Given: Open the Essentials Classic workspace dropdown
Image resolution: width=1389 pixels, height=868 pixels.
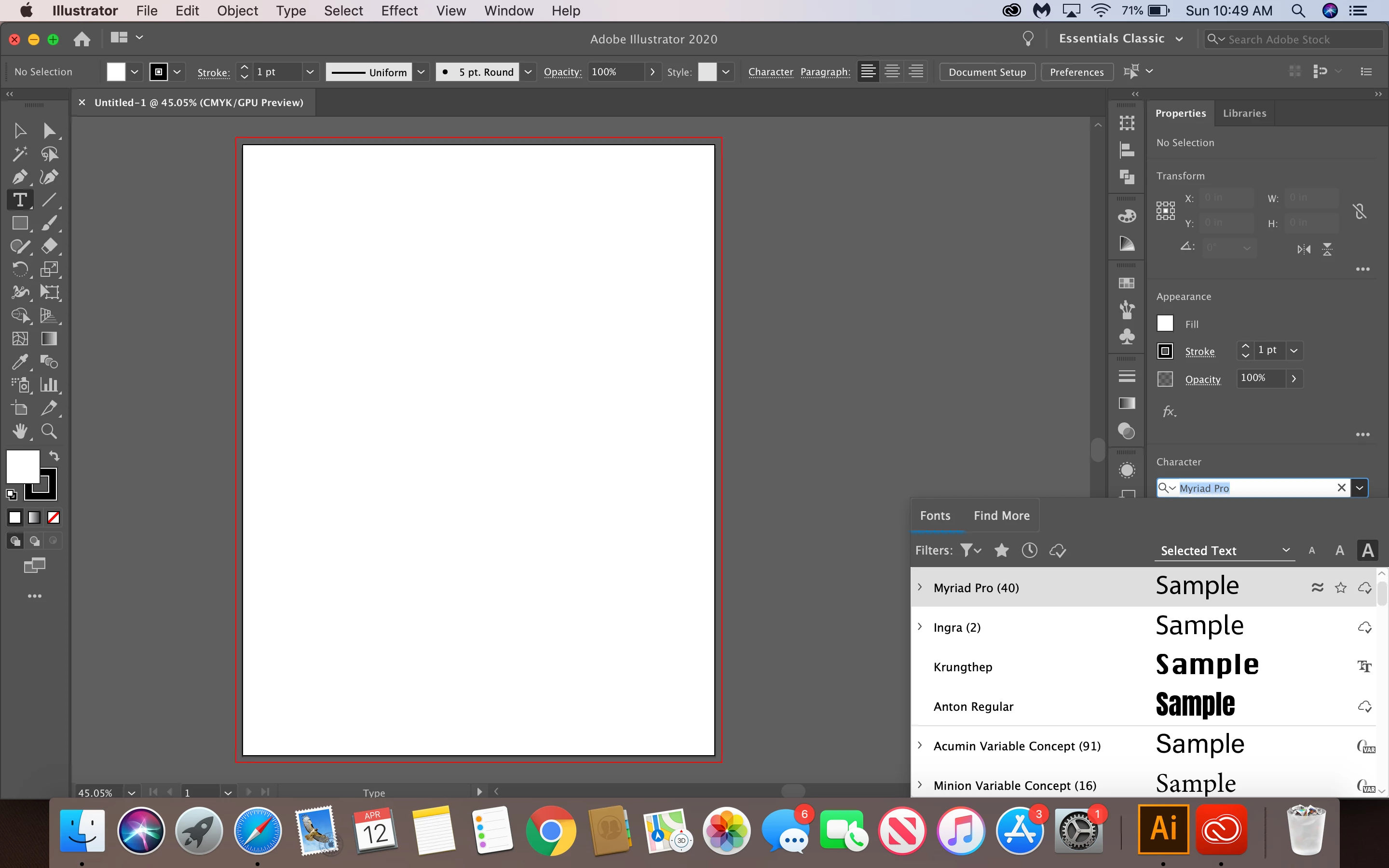Looking at the screenshot, I should point(1120,39).
